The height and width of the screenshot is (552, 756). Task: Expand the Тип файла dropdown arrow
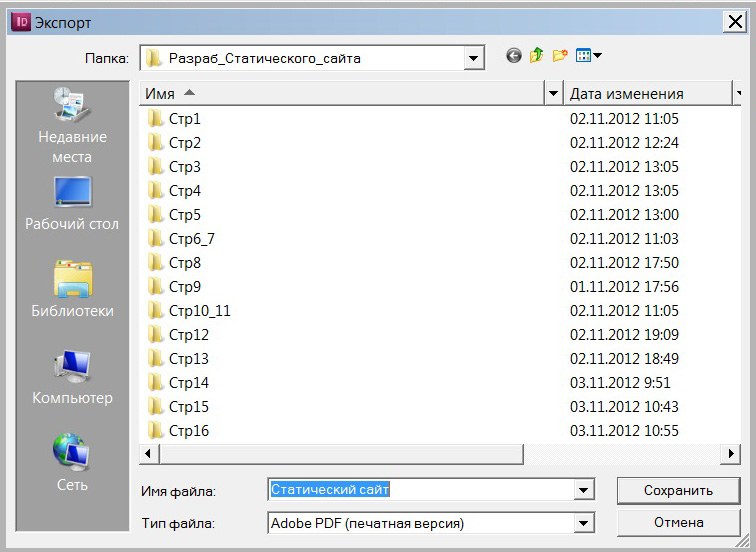pyautogui.click(x=583, y=523)
